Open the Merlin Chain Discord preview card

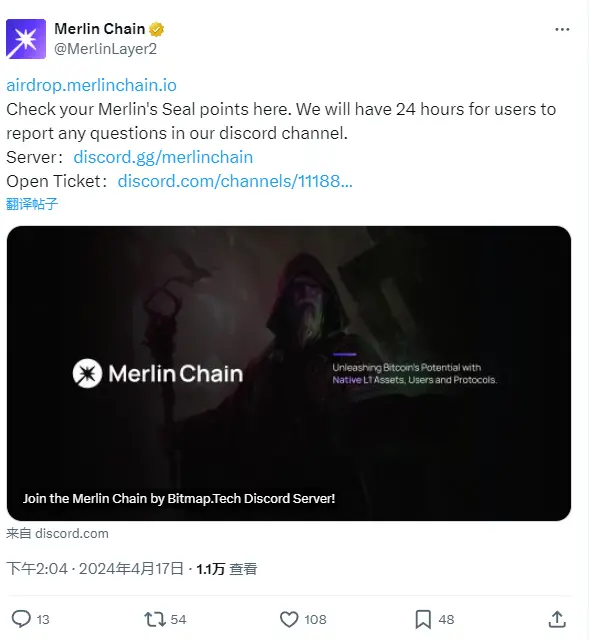(289, 373)
